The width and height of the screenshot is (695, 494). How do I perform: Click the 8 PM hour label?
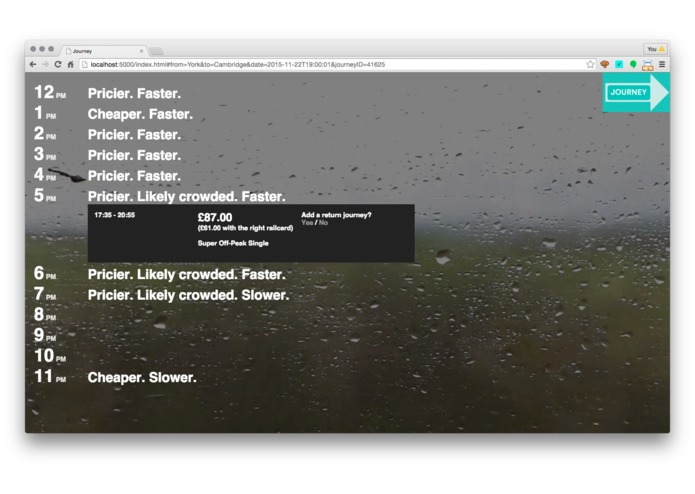click(45, 315)
